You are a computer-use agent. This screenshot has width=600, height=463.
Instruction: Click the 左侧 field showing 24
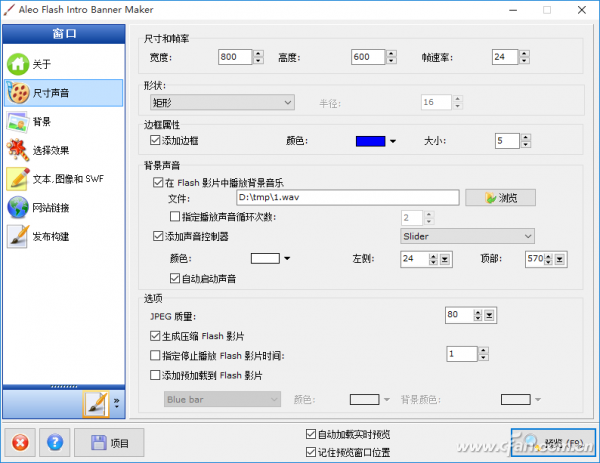[x=414, y=259]
